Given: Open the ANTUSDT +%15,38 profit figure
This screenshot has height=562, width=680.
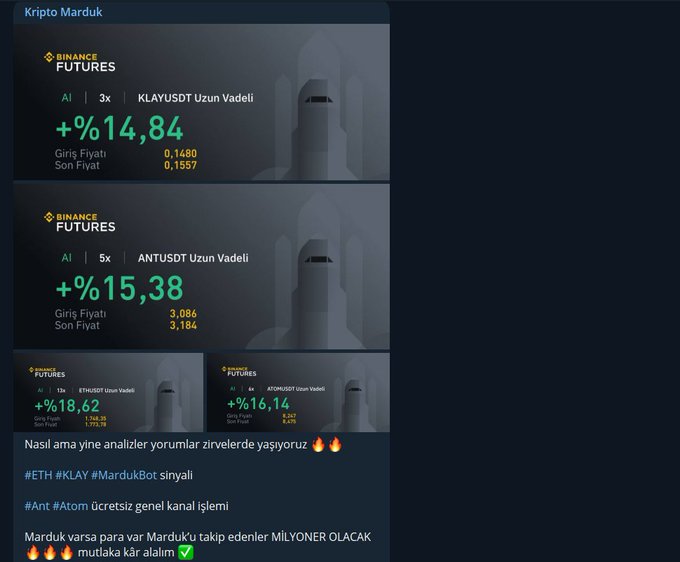Looking at the screenshot, I should [x=120, y=289].
